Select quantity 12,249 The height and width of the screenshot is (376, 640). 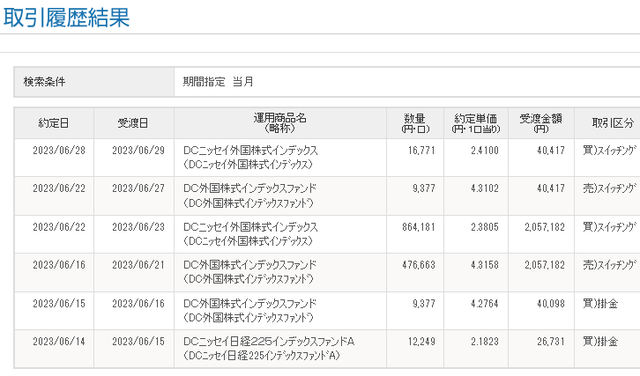click(x=422, y=341)
